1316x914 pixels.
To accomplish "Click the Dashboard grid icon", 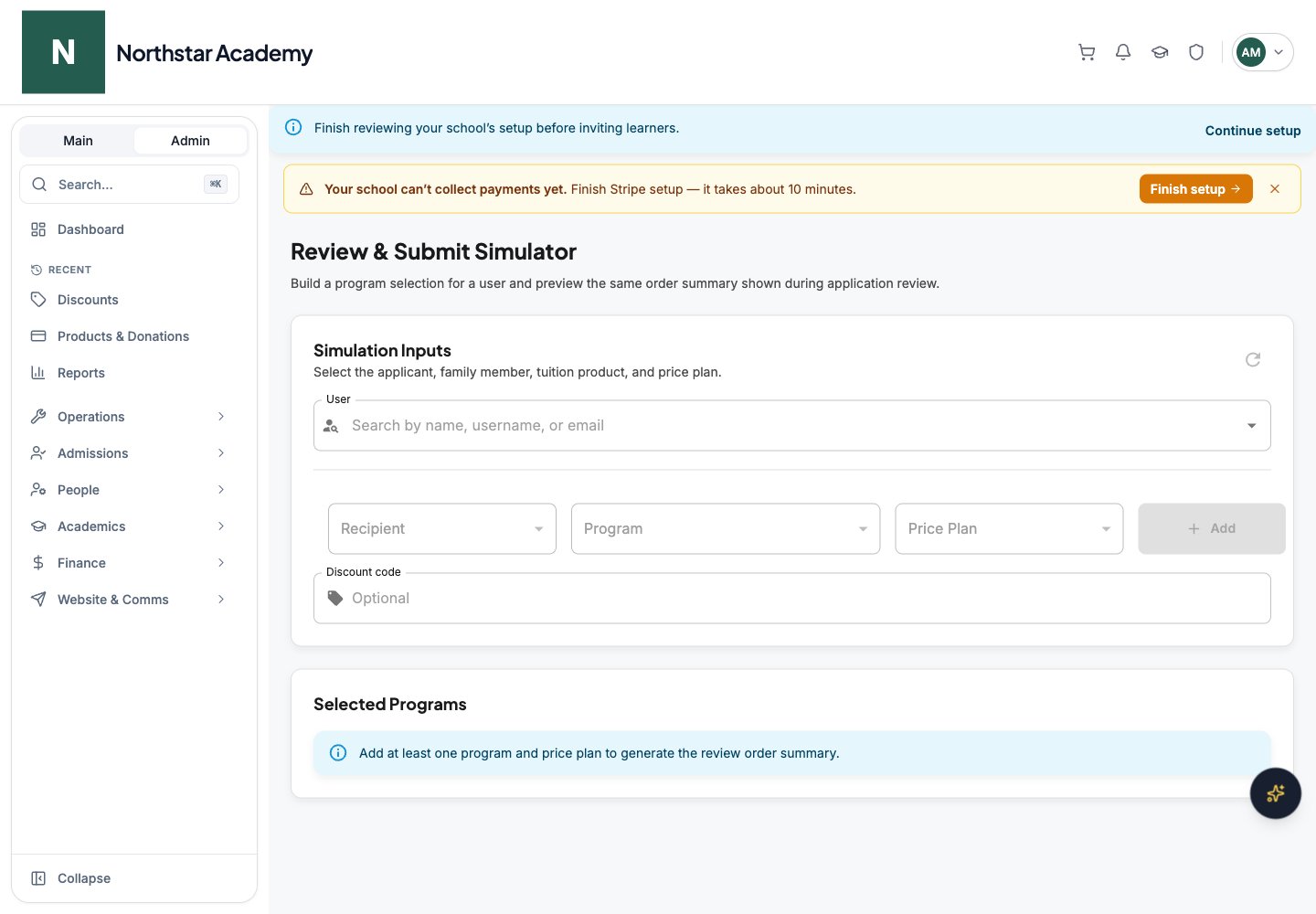I will 38,229.
